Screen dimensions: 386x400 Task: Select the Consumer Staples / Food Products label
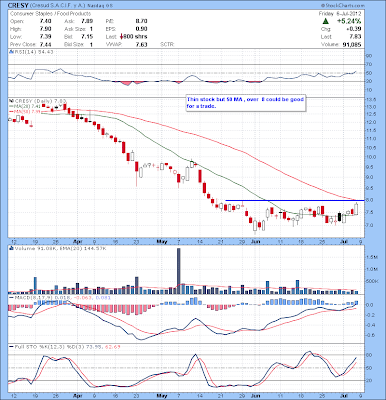(50, 14)
